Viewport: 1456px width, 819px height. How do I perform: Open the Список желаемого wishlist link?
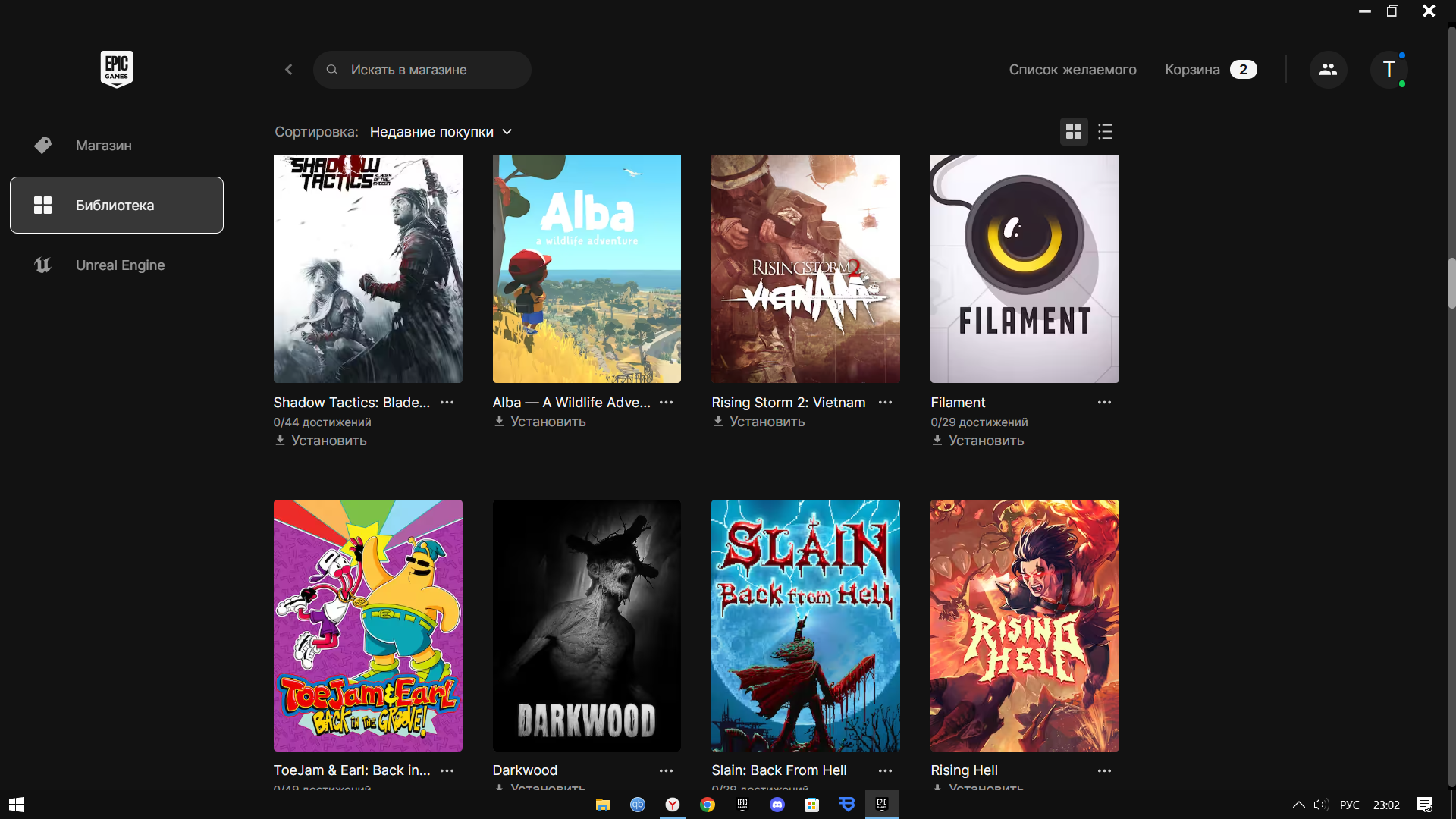(x=1072, y=70)
